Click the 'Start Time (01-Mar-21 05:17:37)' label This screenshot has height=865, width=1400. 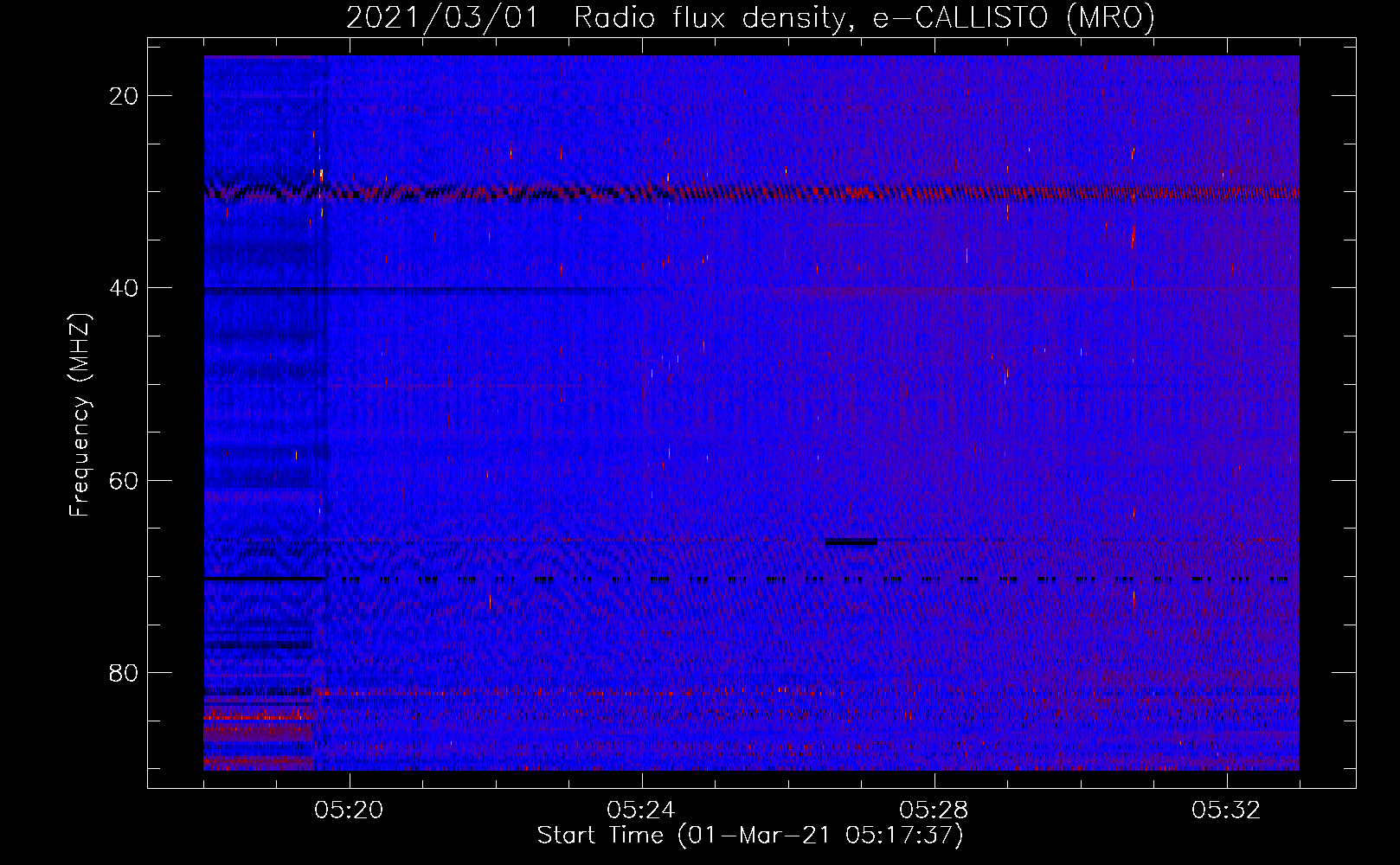click(x=750, y=836)
